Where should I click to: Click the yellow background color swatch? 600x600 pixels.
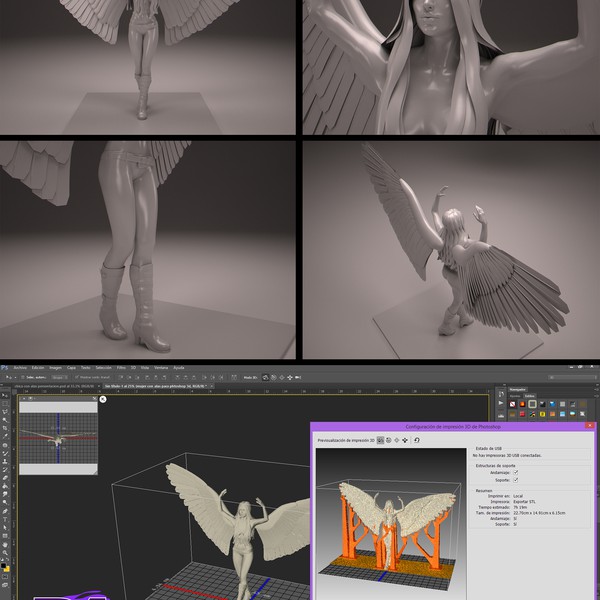[7, 569]
